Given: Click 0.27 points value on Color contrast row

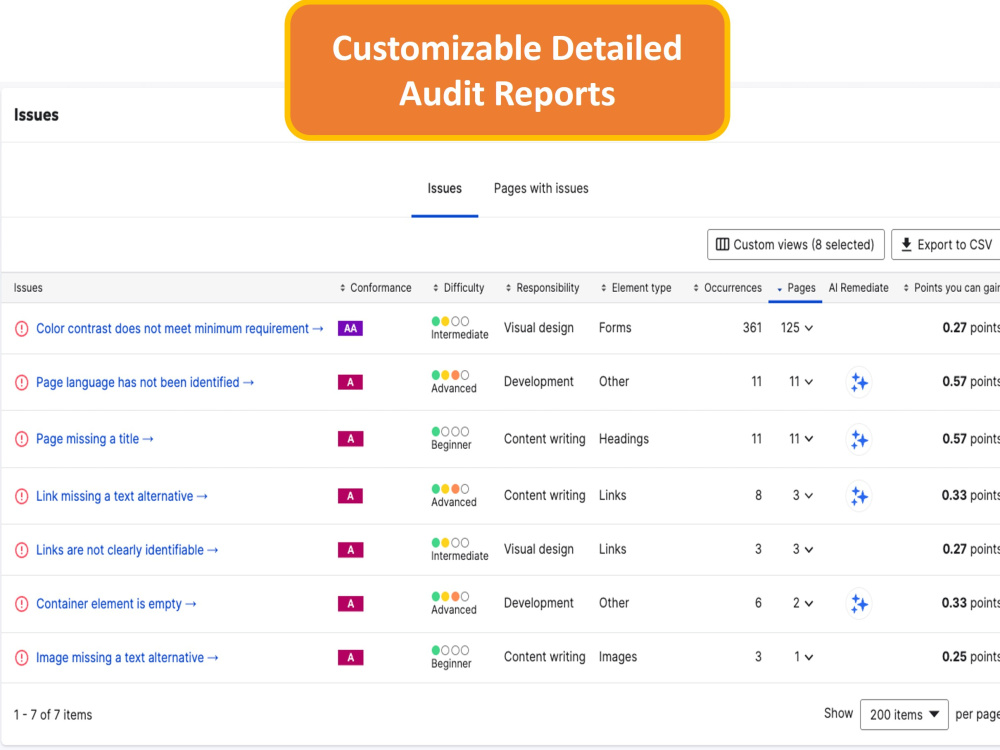Looking at the screenshot, I should [971, 328].
